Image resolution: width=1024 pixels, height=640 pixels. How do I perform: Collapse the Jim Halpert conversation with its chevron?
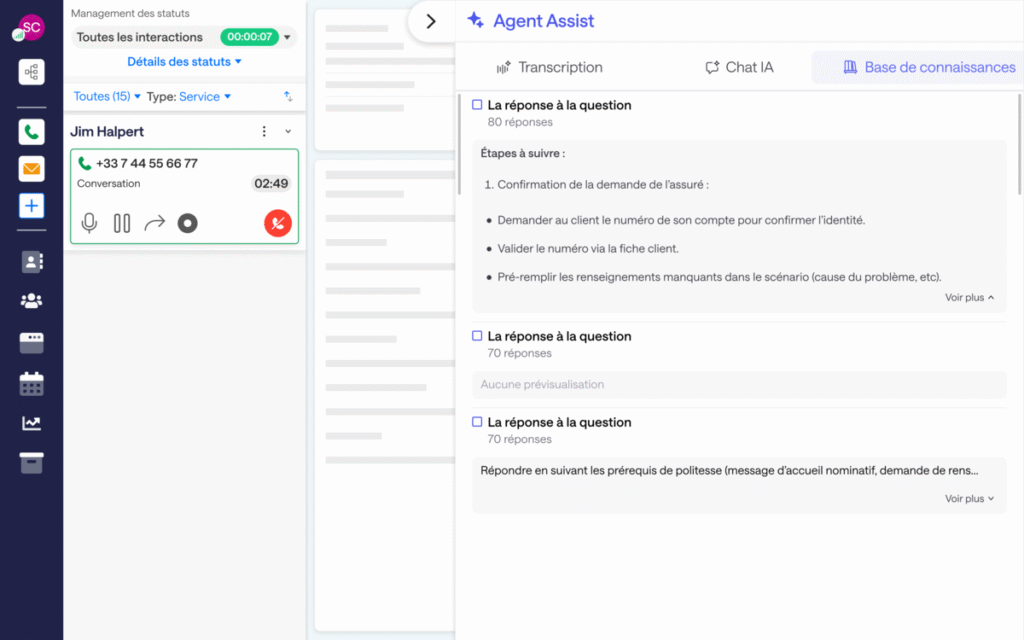[x=288, y=131]
